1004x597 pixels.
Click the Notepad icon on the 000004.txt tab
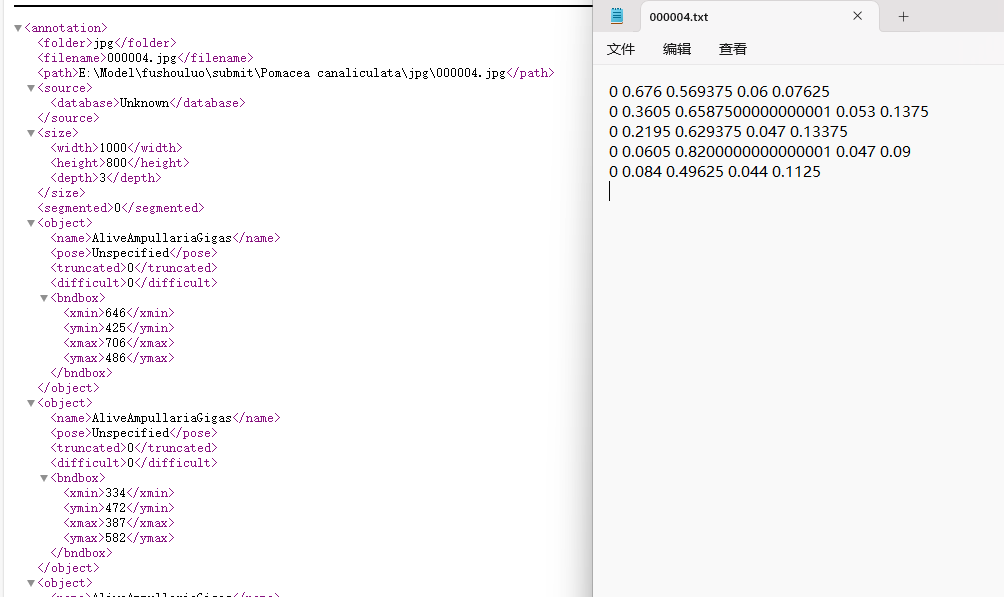[x=614, y=16]
